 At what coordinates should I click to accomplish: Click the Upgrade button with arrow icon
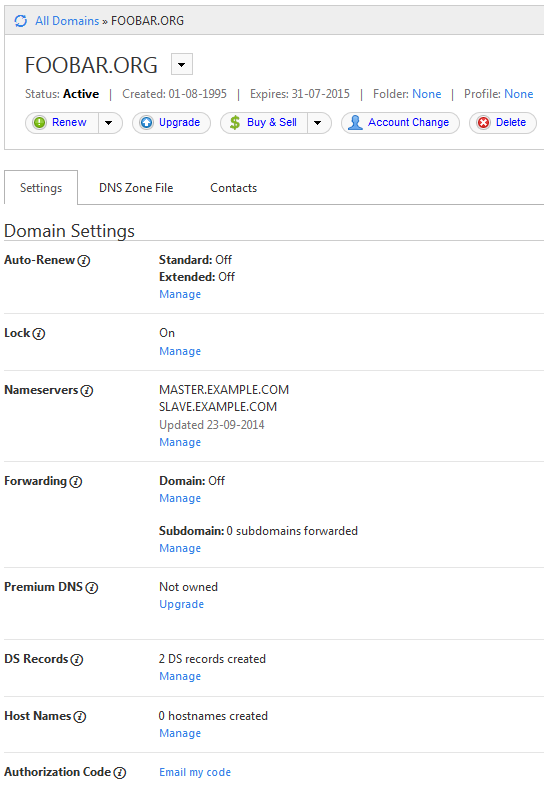tap(171, 123)
